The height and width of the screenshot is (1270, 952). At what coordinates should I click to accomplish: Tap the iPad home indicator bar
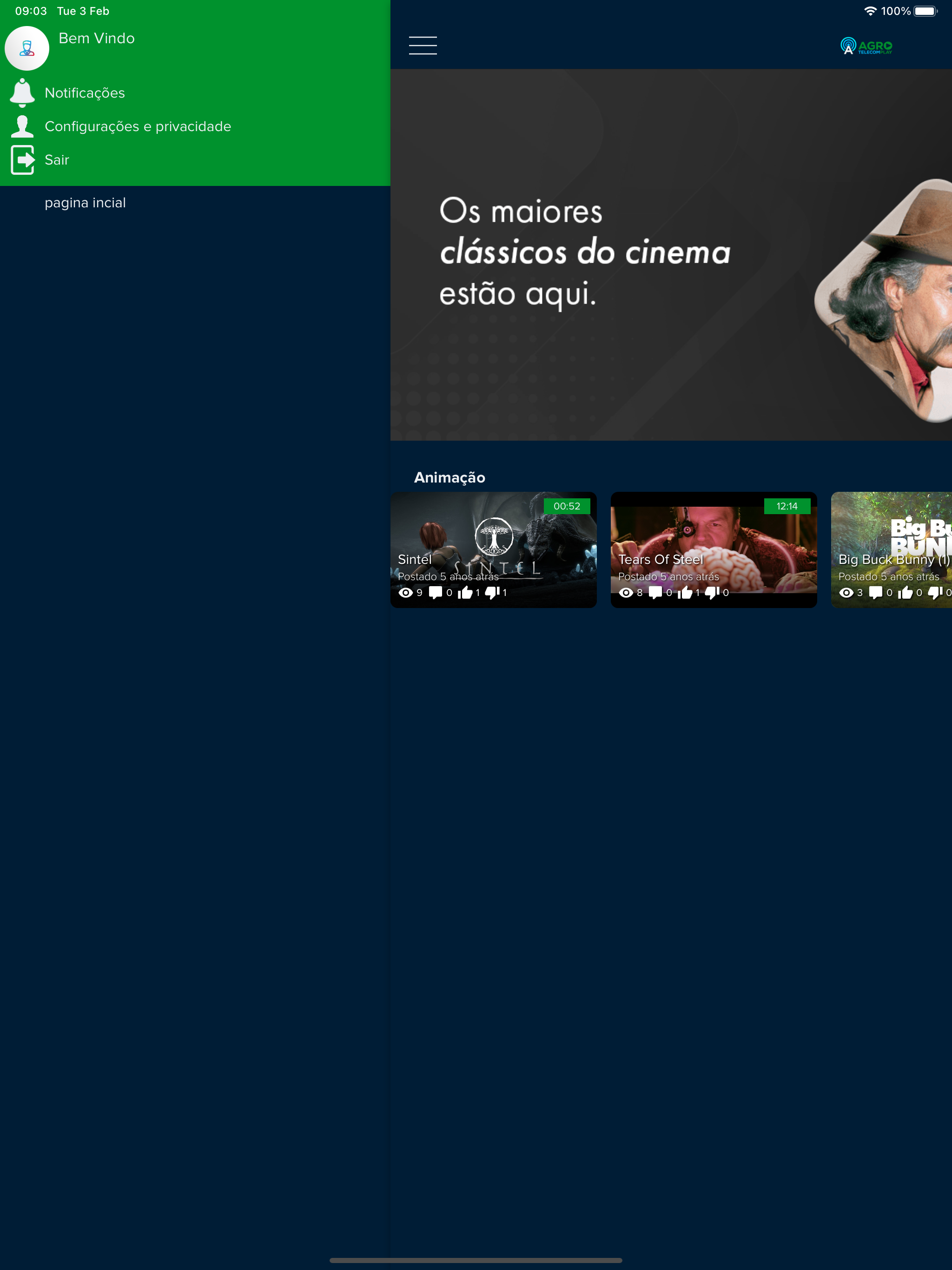[476, 1260]
